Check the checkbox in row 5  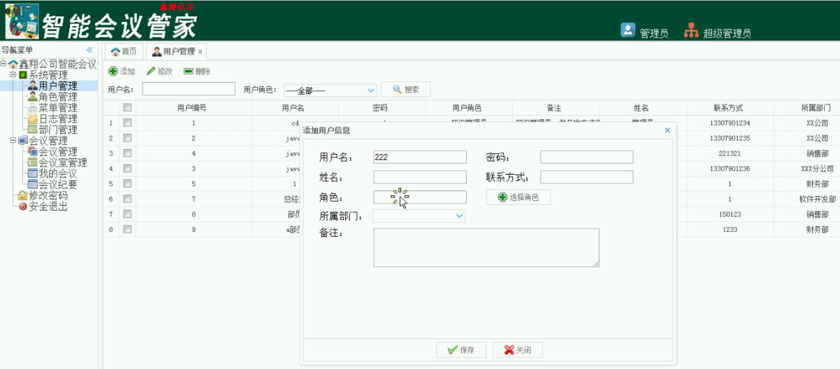[x=127, y=183]
